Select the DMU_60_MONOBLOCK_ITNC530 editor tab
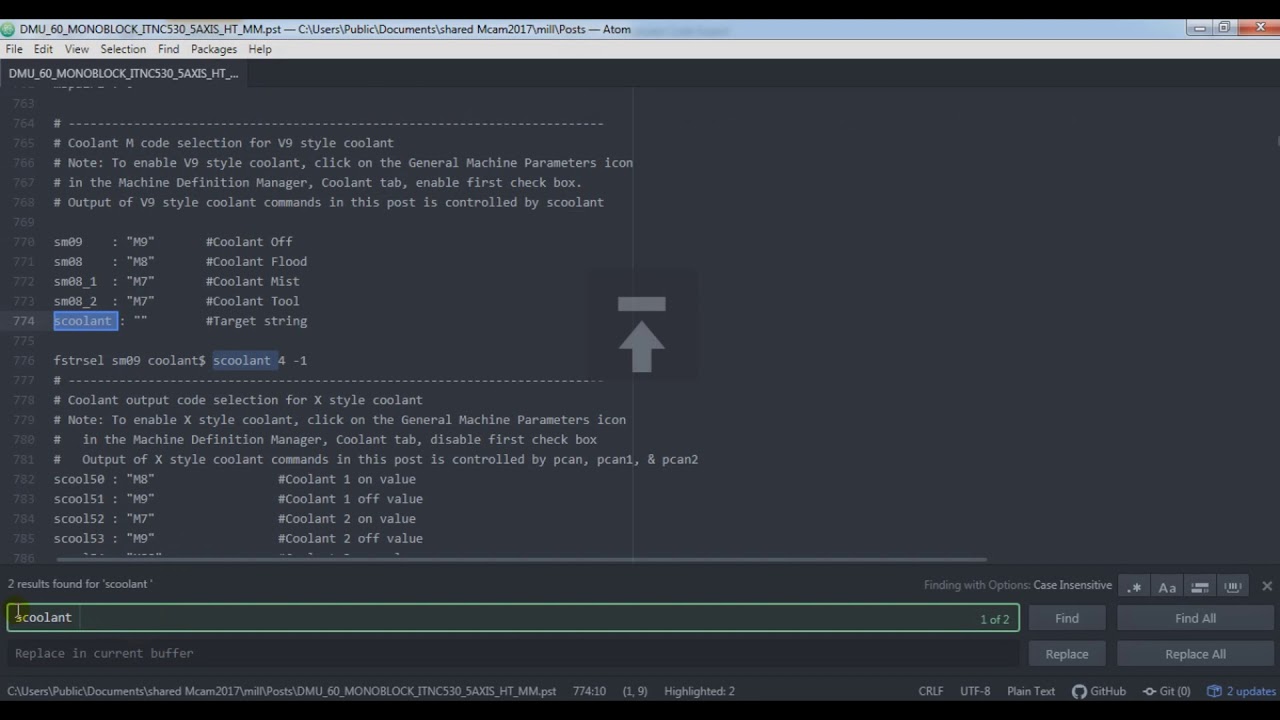1280x720 pixels. tap(124, 73)
